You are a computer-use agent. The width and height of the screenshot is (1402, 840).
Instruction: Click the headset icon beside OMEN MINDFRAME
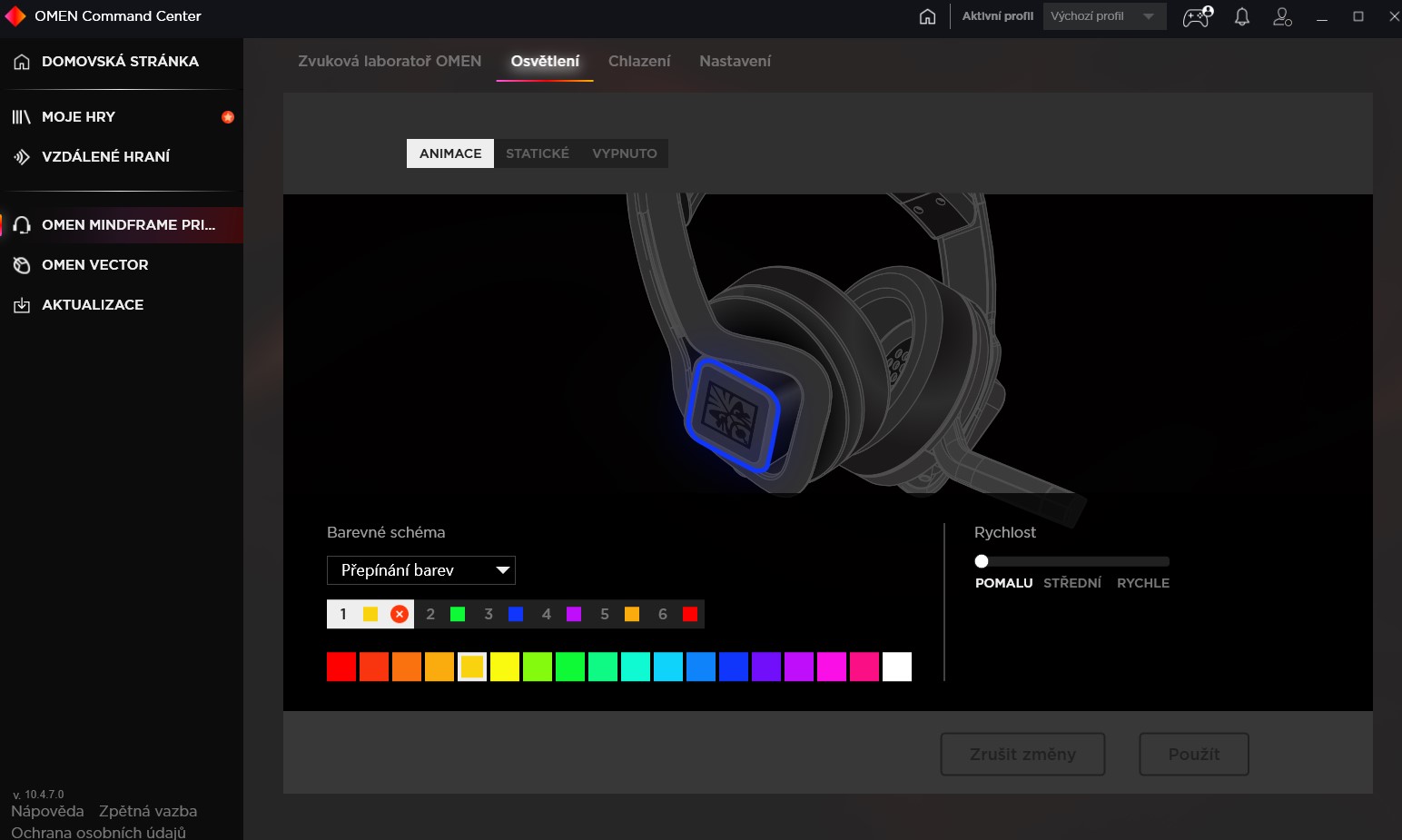tap(22, 225)
